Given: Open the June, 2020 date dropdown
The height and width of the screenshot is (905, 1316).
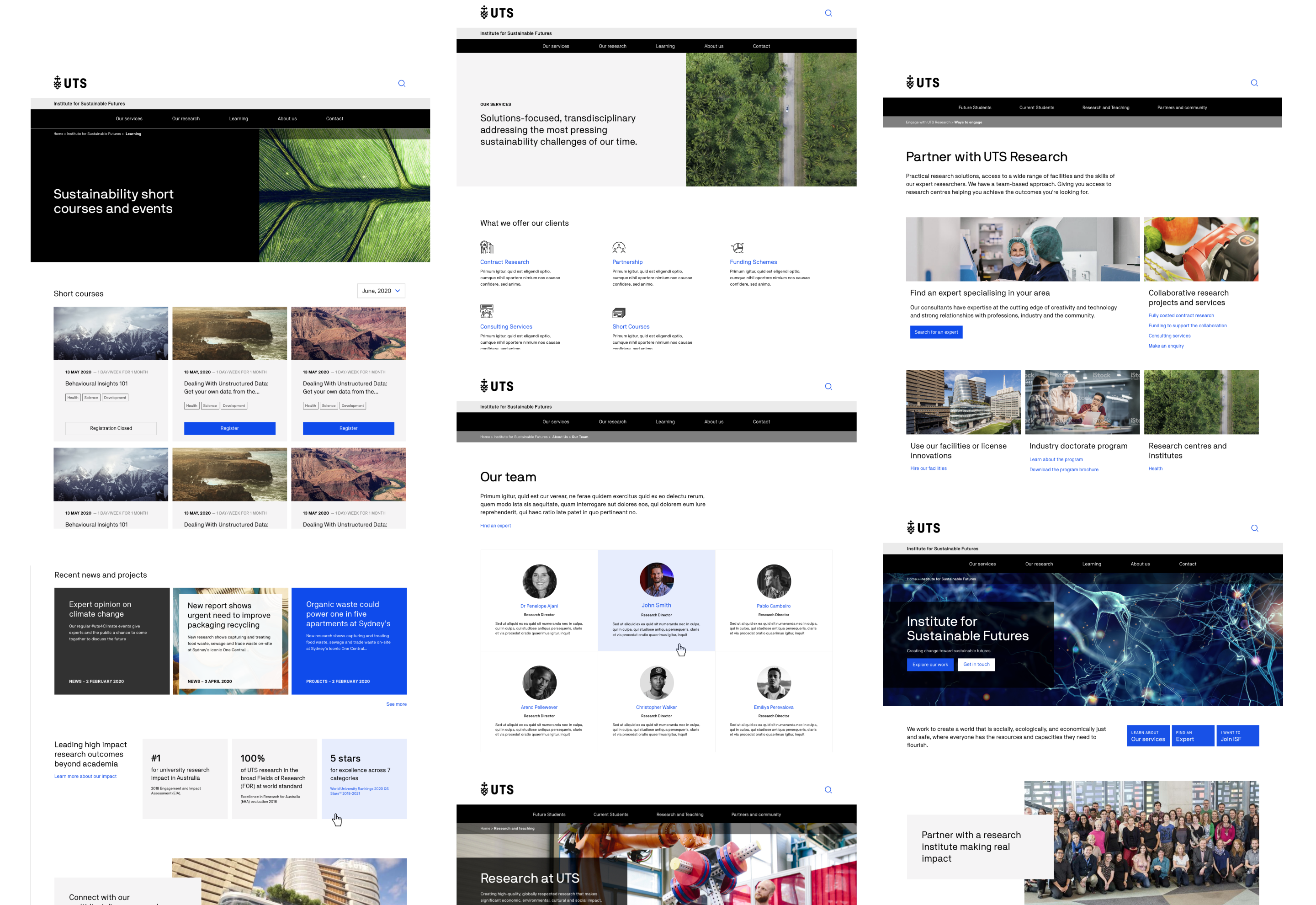Looking at the screenshot, I should tap(381, 291).
